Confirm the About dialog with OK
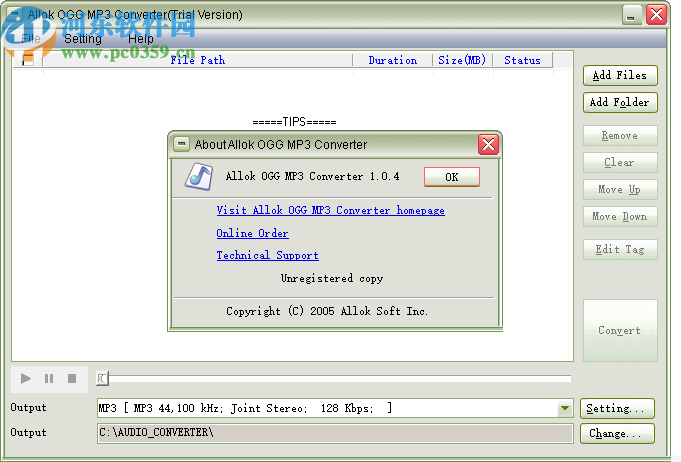 click(x=452, y=177)
